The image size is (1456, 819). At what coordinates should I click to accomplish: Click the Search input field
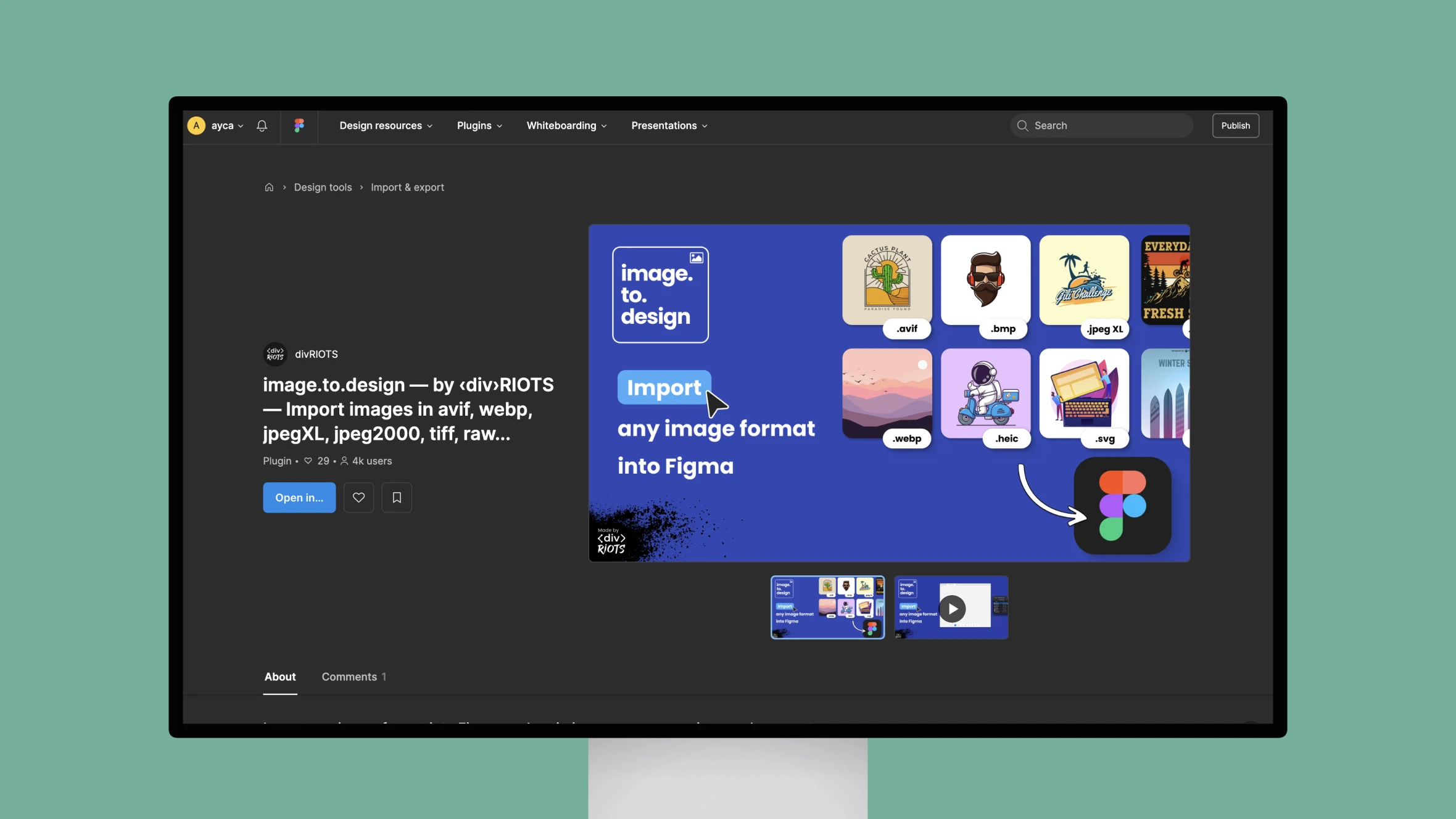point(1100,125)
